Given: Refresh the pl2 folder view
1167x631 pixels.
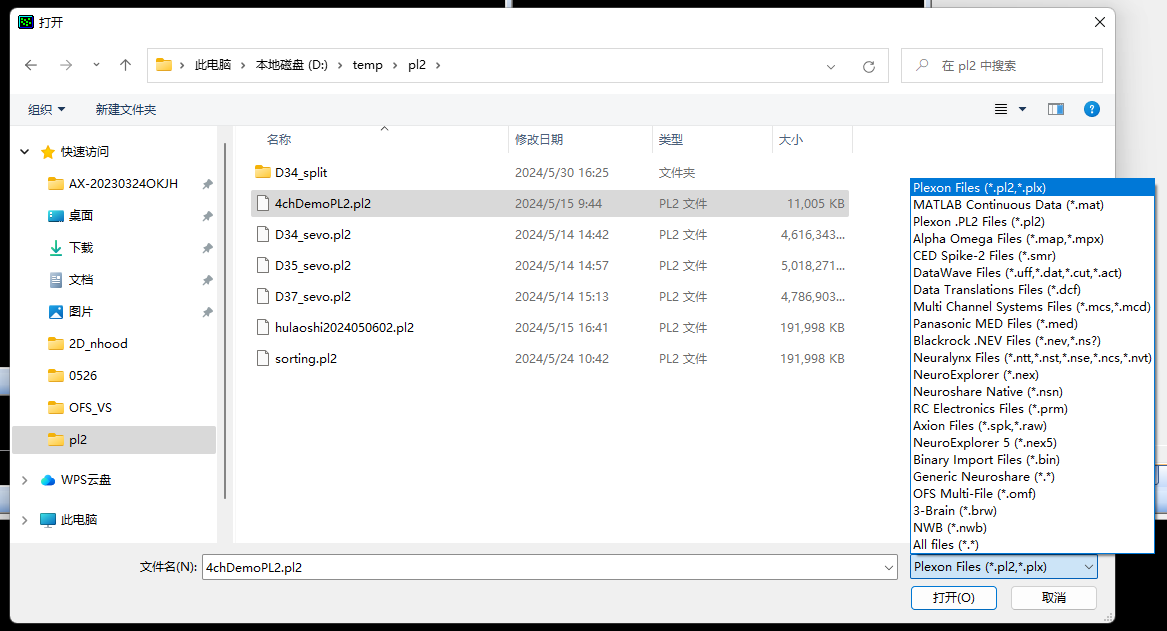Looking at the screenshot, I should coord(869,66).
